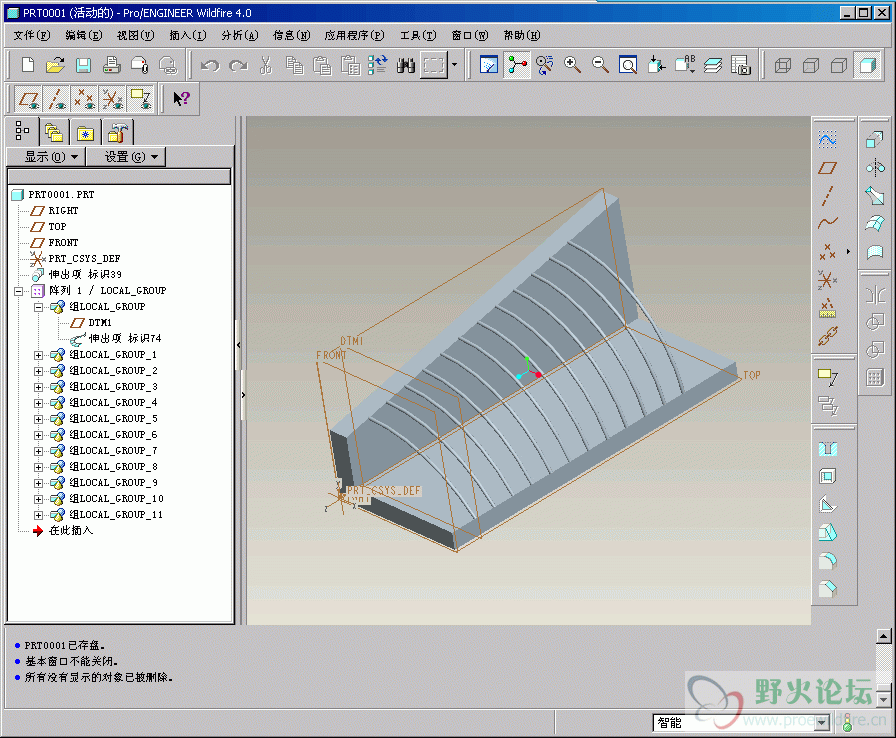The height and width of the screenshot is (738, 896).
Task: Open the layers icon in the toolbar
Action: [x=713, y=65]
